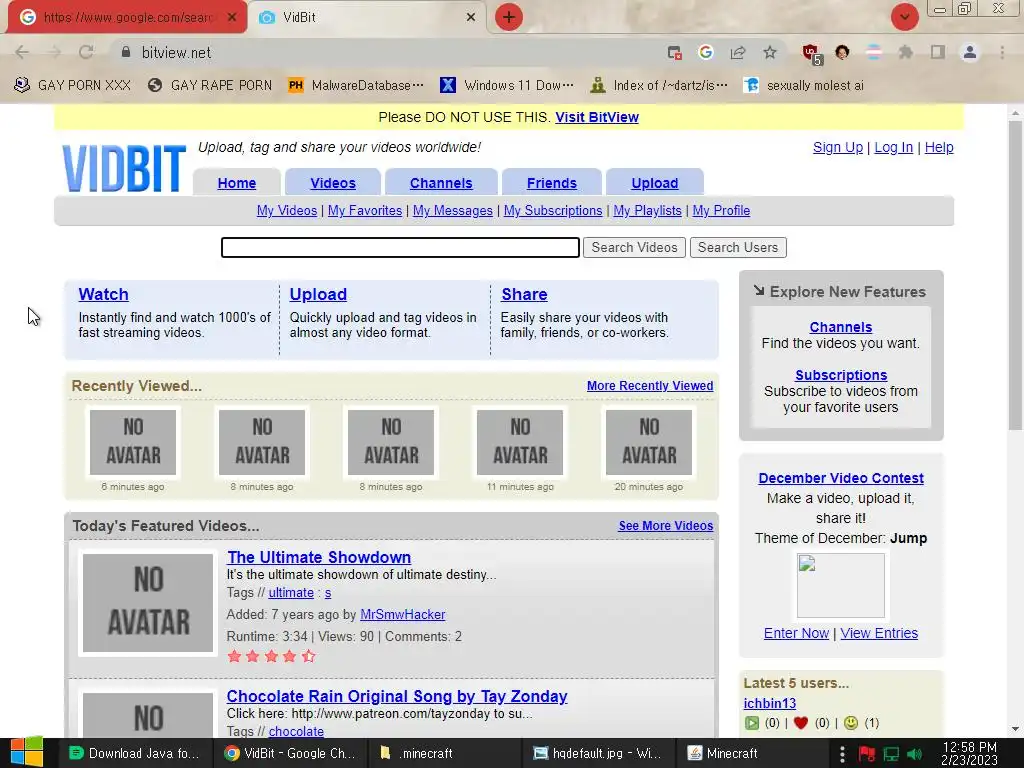Click the heart favorites icon under ichbin13
This screenshot has height=768, width=1024.
tap(801, 723)
